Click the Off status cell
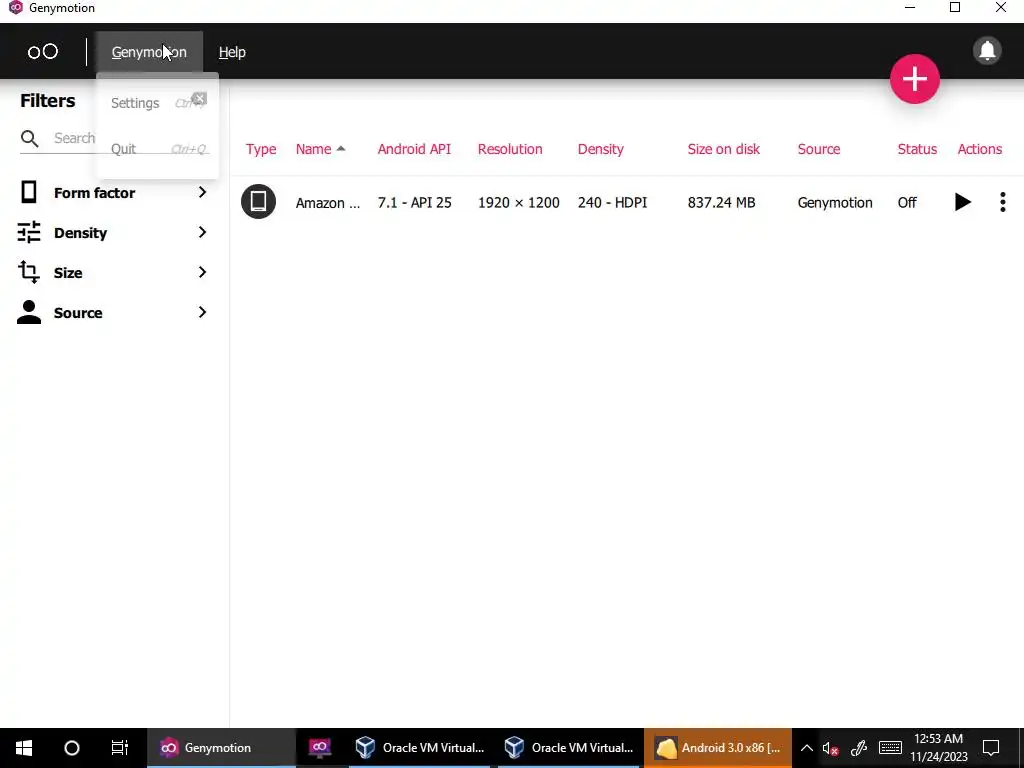Viewport: 1024px width, 768px height. [x=906, y=202]
